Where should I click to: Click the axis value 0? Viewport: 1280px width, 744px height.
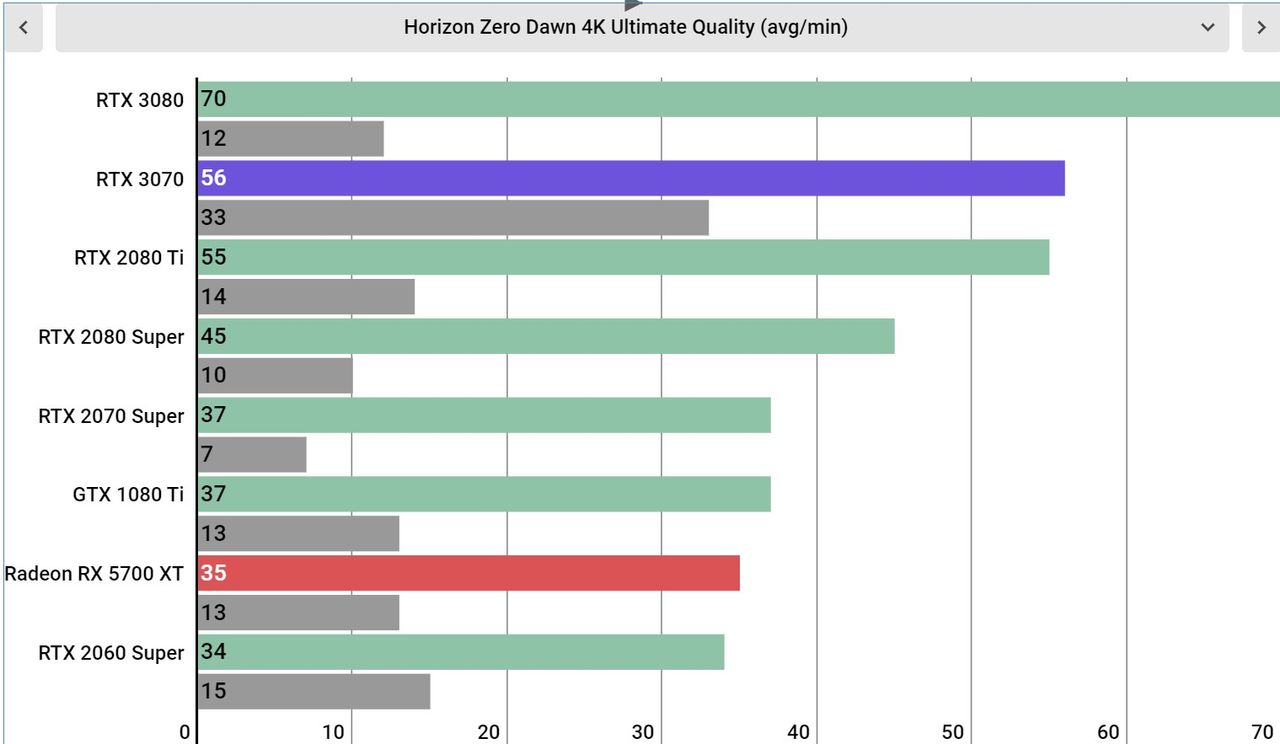185,732
